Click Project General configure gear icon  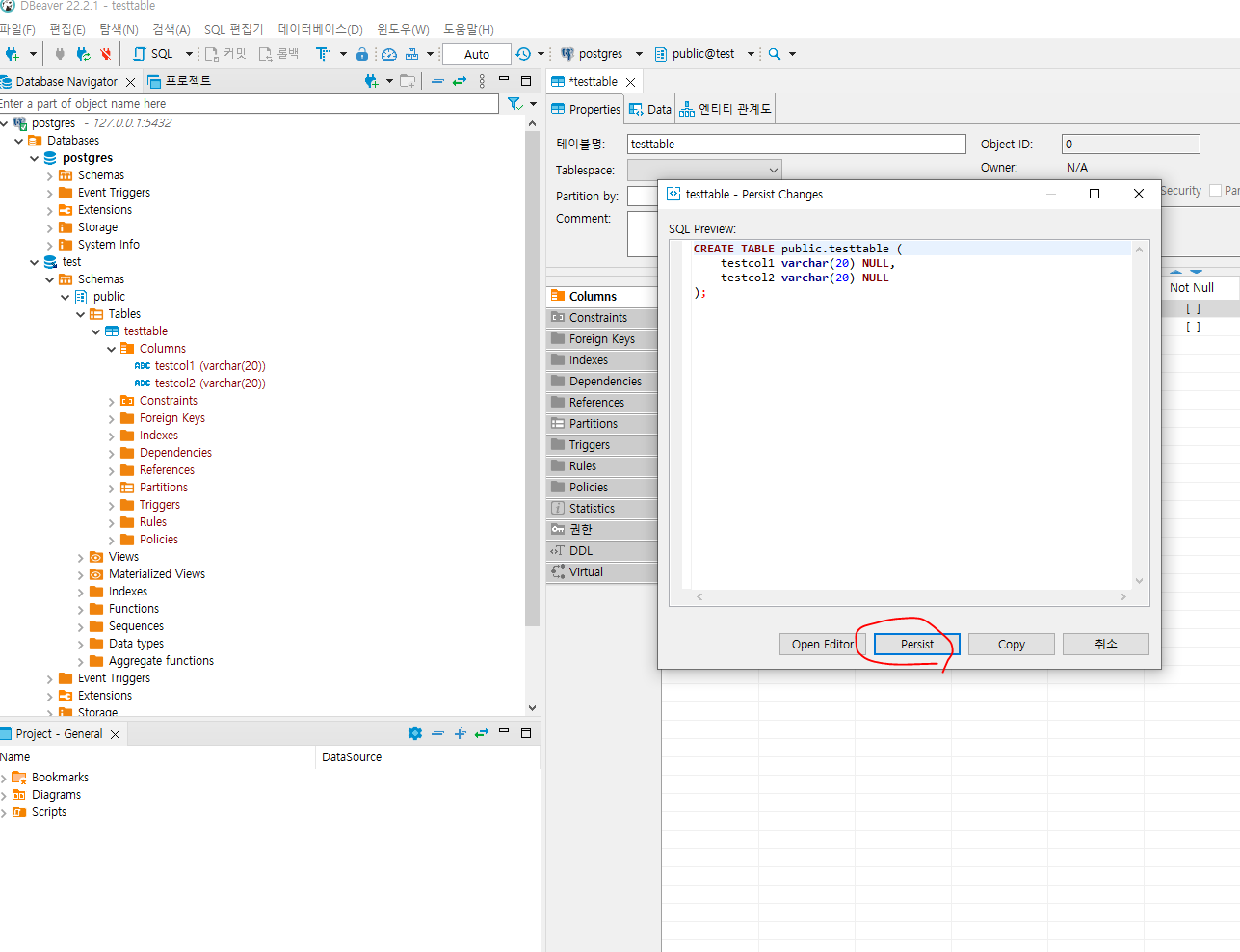point(415,733)
